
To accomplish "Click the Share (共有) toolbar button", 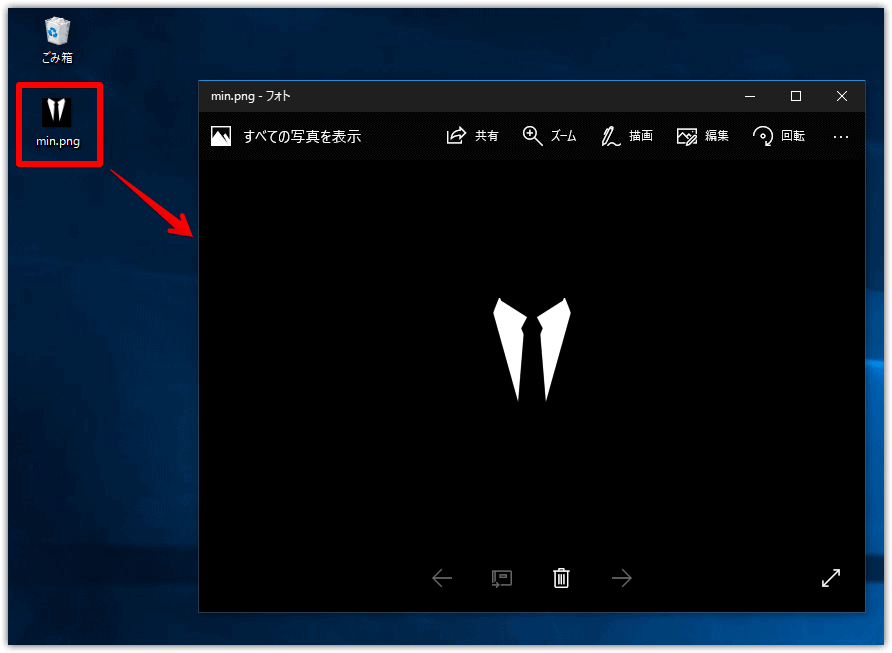I will pos(472,136).
